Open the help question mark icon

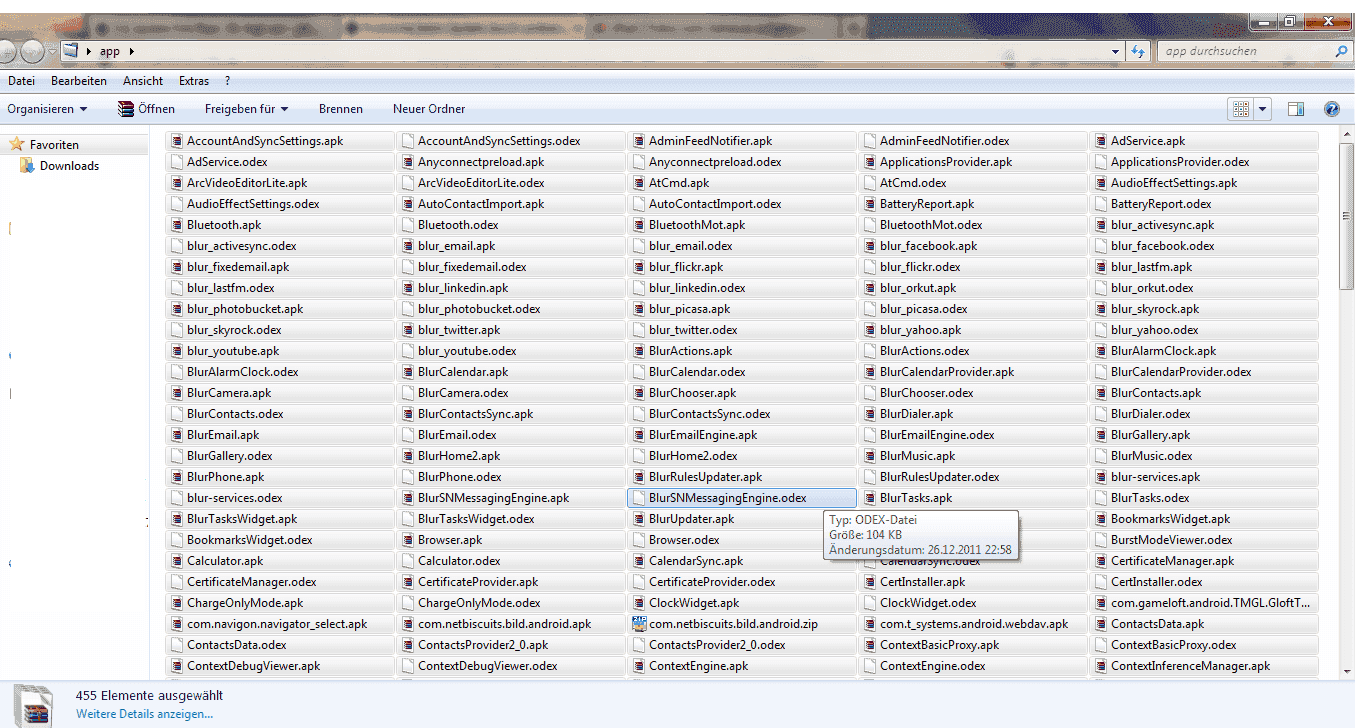tap(1331, 109)
